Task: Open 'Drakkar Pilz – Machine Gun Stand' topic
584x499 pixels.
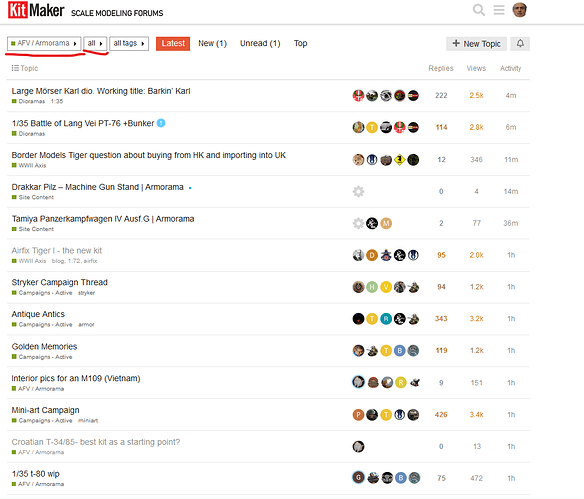Action: pos(97,187)
